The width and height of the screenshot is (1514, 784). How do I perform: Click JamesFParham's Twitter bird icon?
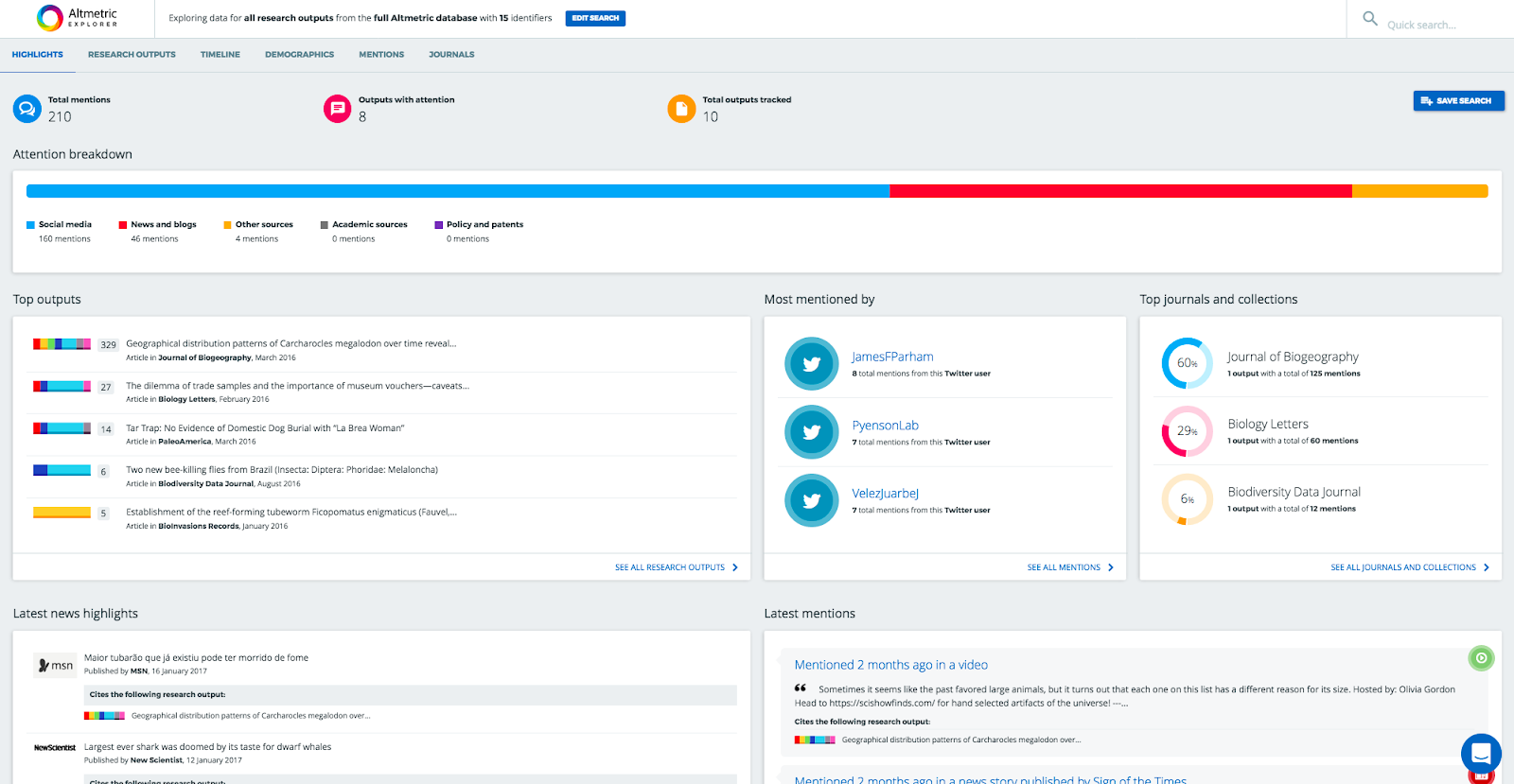coord(811,363)
